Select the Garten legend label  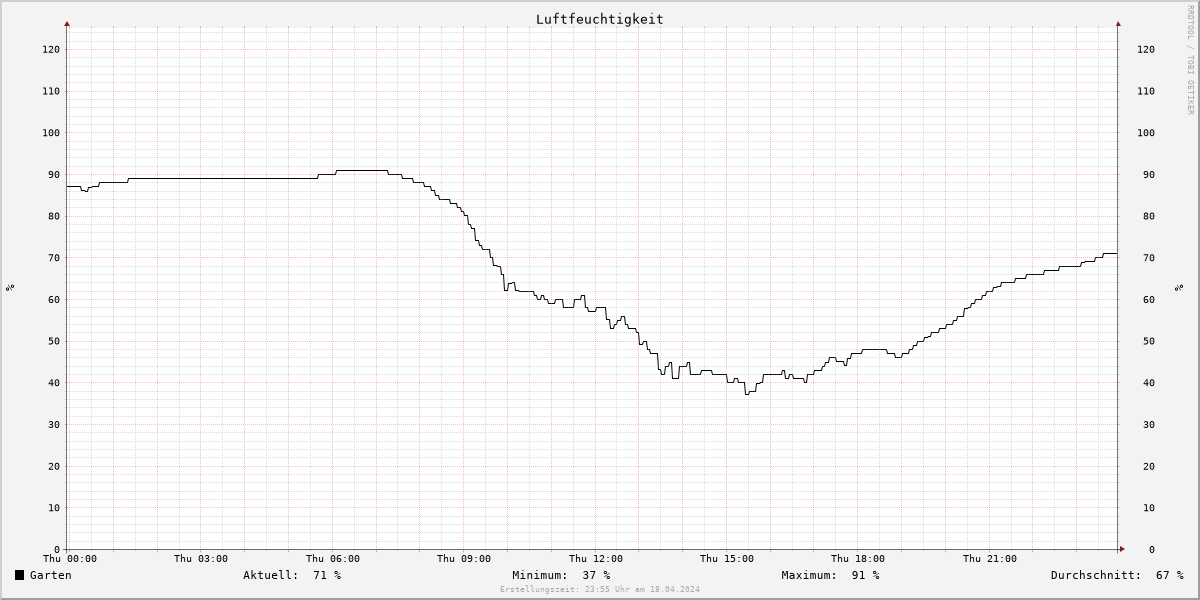[51, 575]
